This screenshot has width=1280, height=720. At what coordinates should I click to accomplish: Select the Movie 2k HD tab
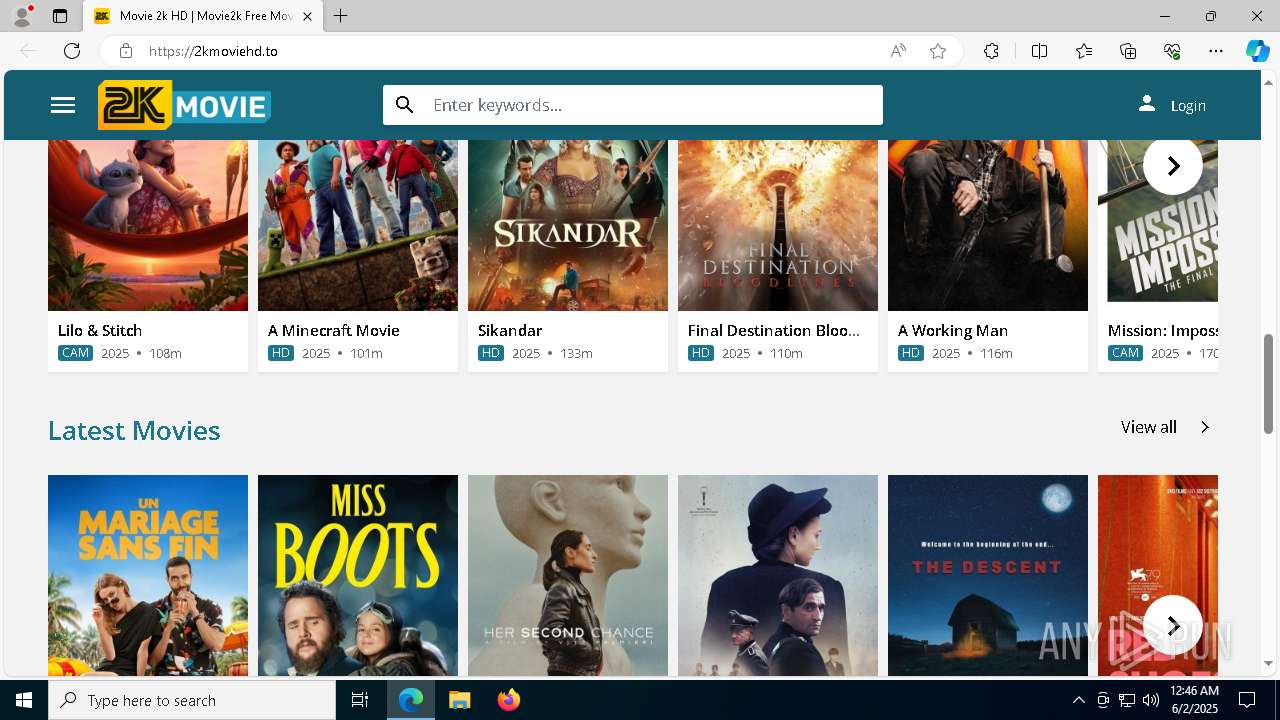203,16
